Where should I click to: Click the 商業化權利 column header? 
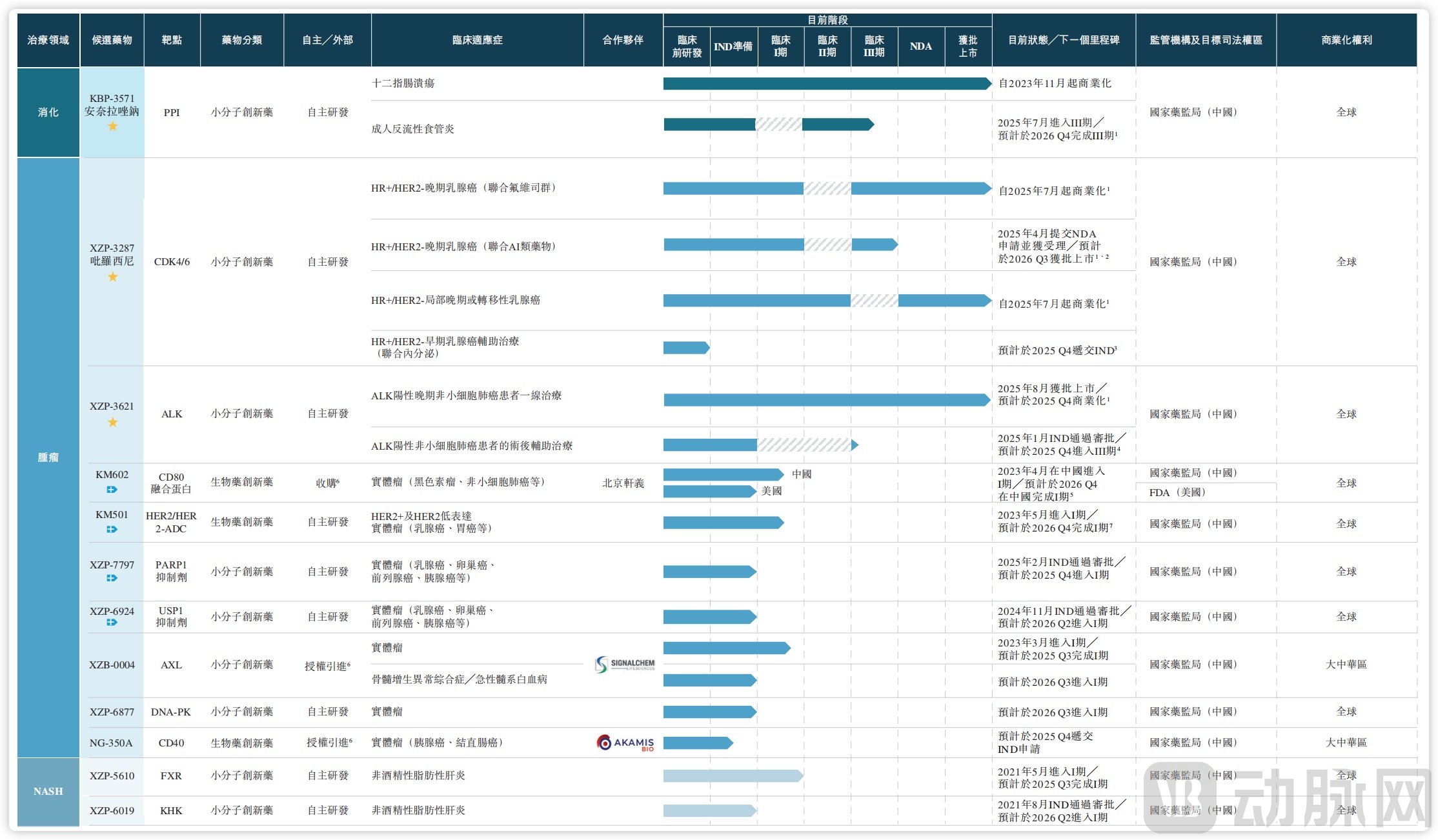coord(1346,40)
